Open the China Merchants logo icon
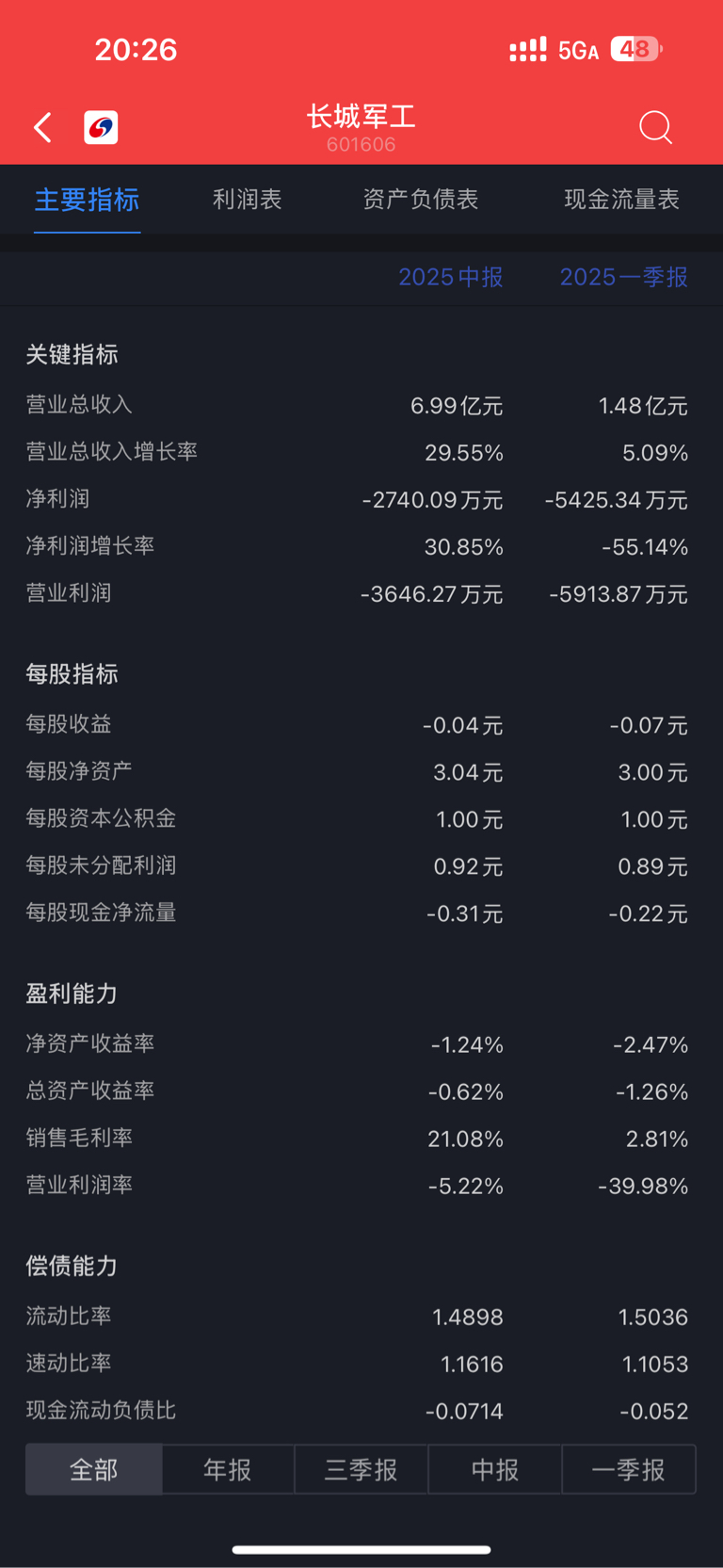This screenshot has width=723, height=1568. 101,127
